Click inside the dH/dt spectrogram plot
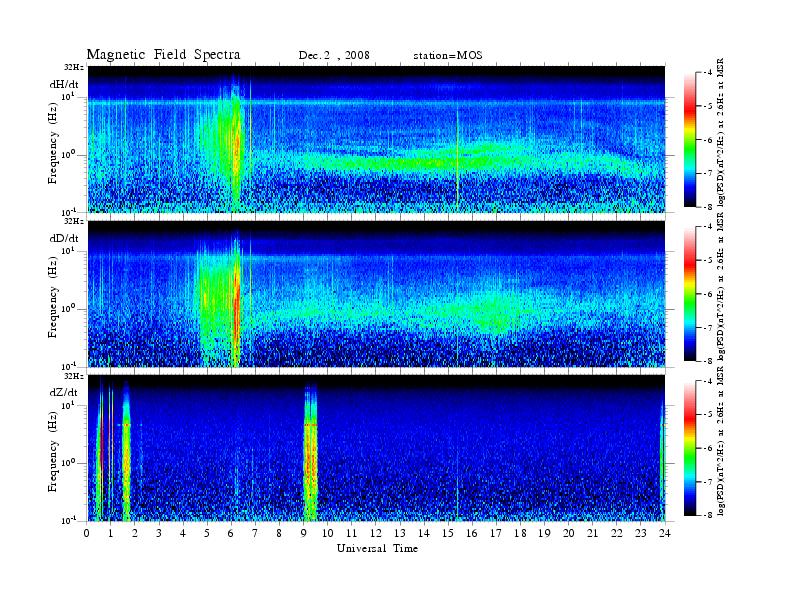The height and width of the screenshot is (612, 792). (376, 139)
